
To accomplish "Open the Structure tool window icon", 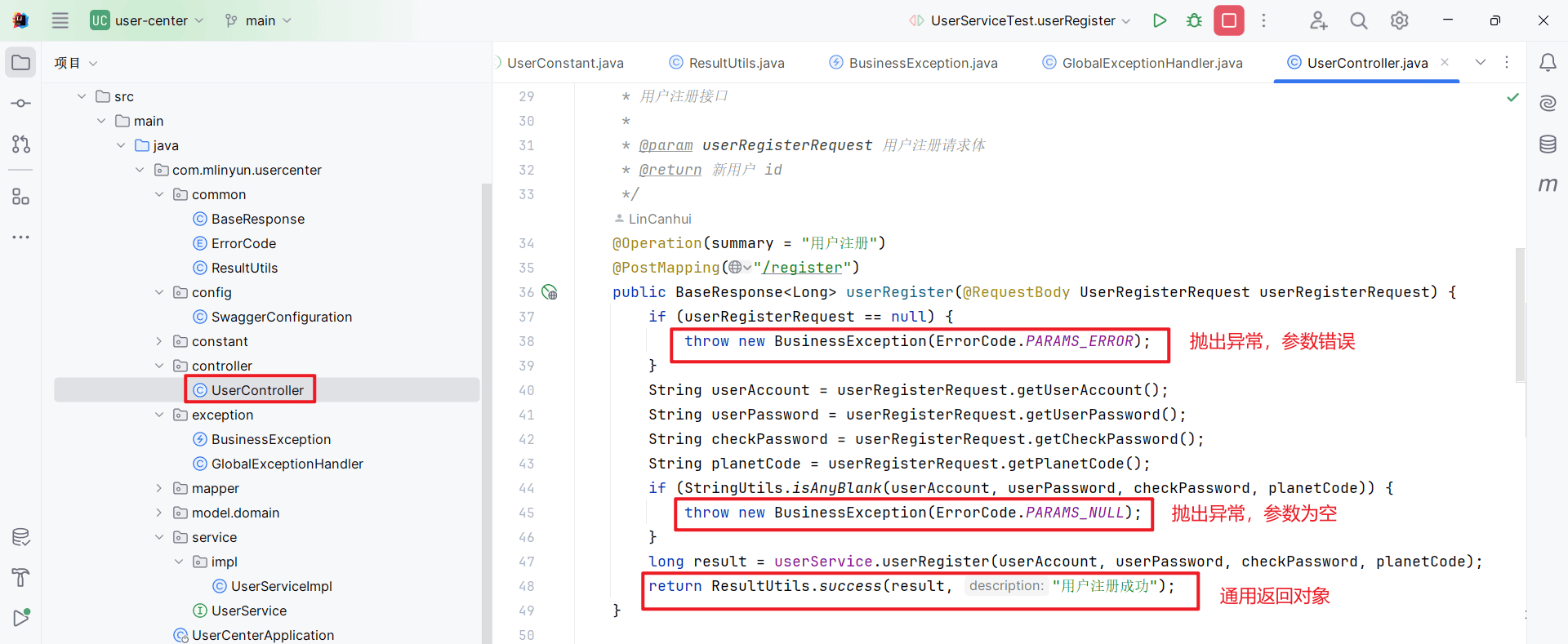I will 21,197.
